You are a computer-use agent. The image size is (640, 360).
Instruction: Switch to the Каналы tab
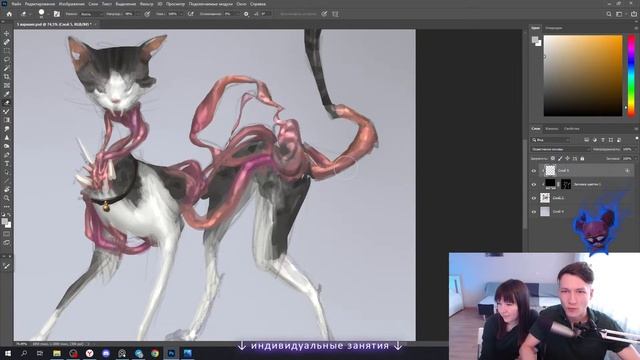[551, 129]
